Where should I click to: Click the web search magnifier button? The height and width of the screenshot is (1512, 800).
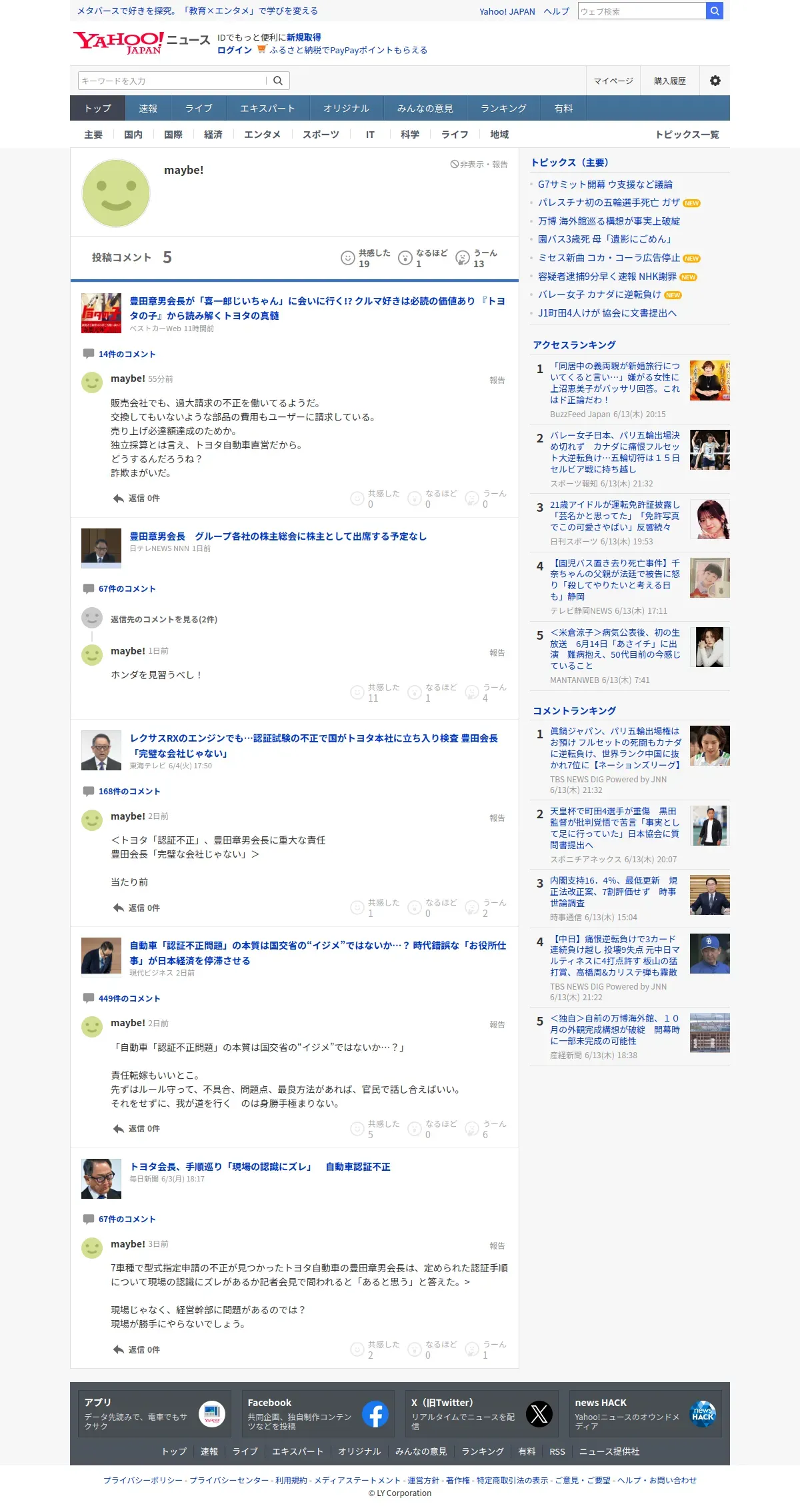(x=714, y=11)
